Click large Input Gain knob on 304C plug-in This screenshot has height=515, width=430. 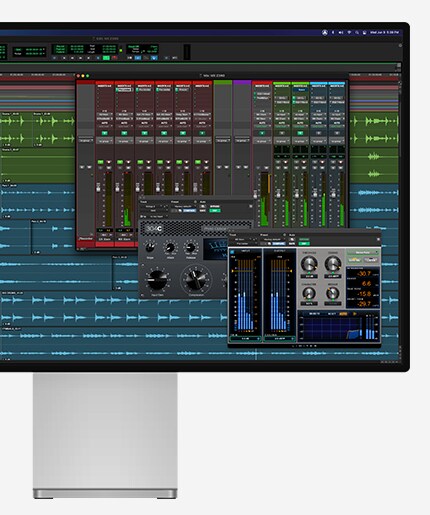click(157, 279)
